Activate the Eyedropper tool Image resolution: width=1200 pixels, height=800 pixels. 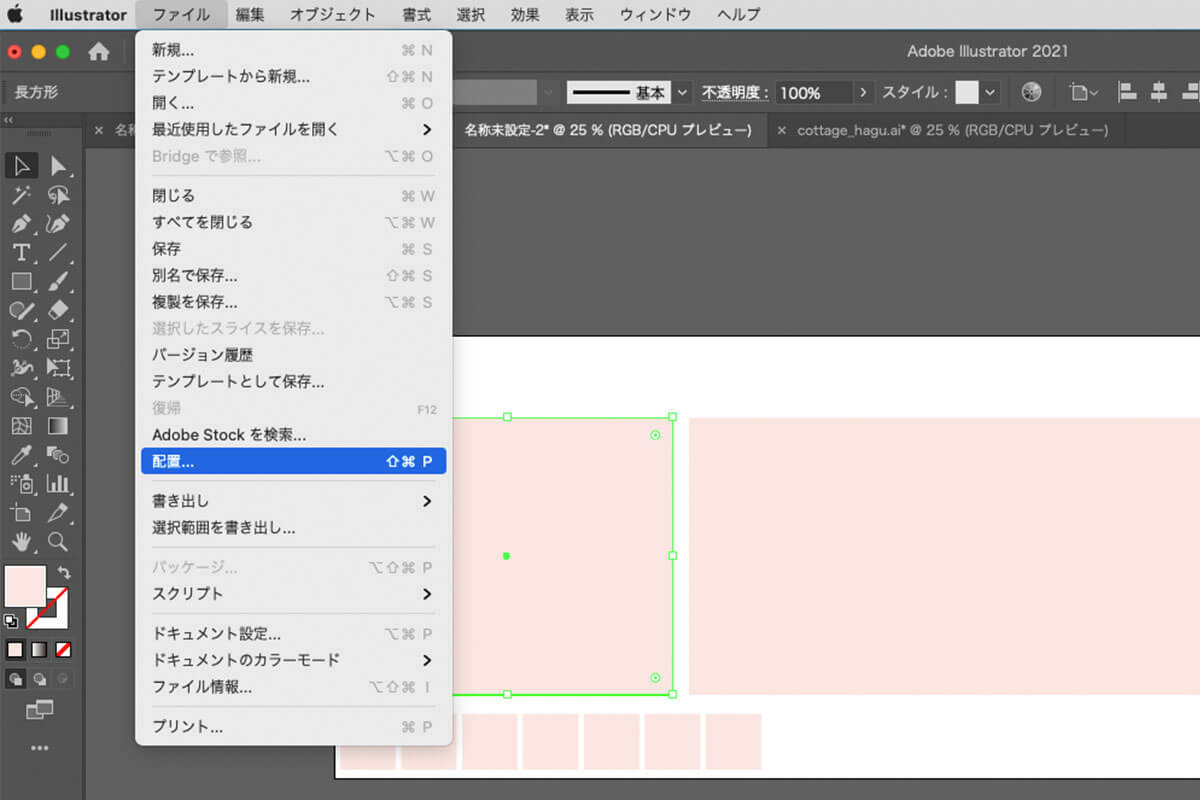[x=21, y=456]
